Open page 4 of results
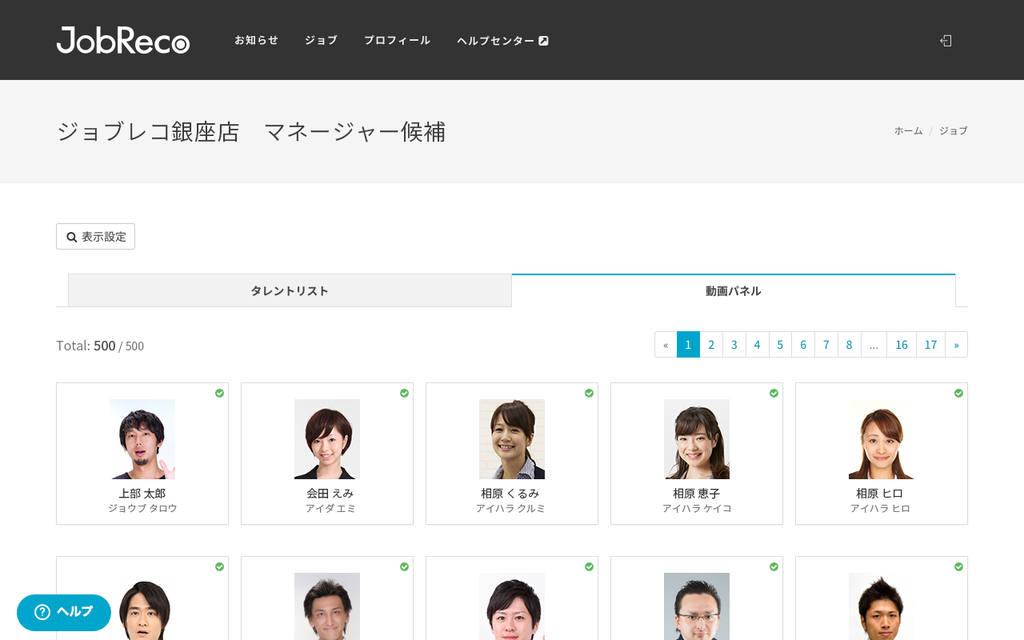Viewport: 1024px width, 640px height. click(x=757, y=345)
